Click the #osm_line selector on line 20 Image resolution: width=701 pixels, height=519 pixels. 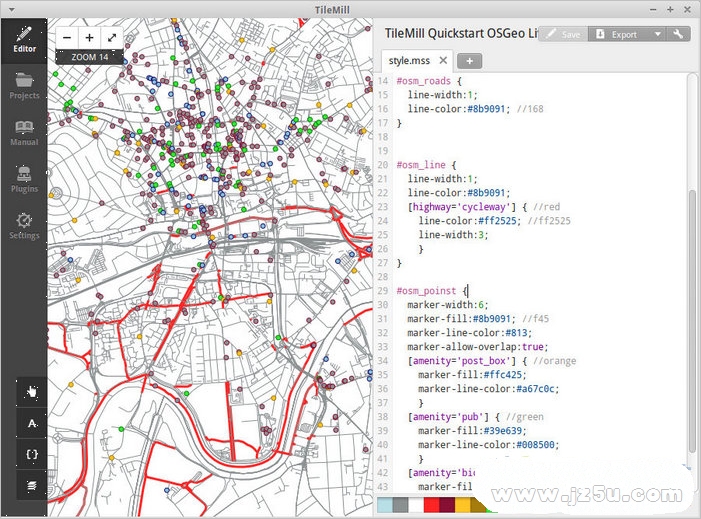tap(421, 165)
